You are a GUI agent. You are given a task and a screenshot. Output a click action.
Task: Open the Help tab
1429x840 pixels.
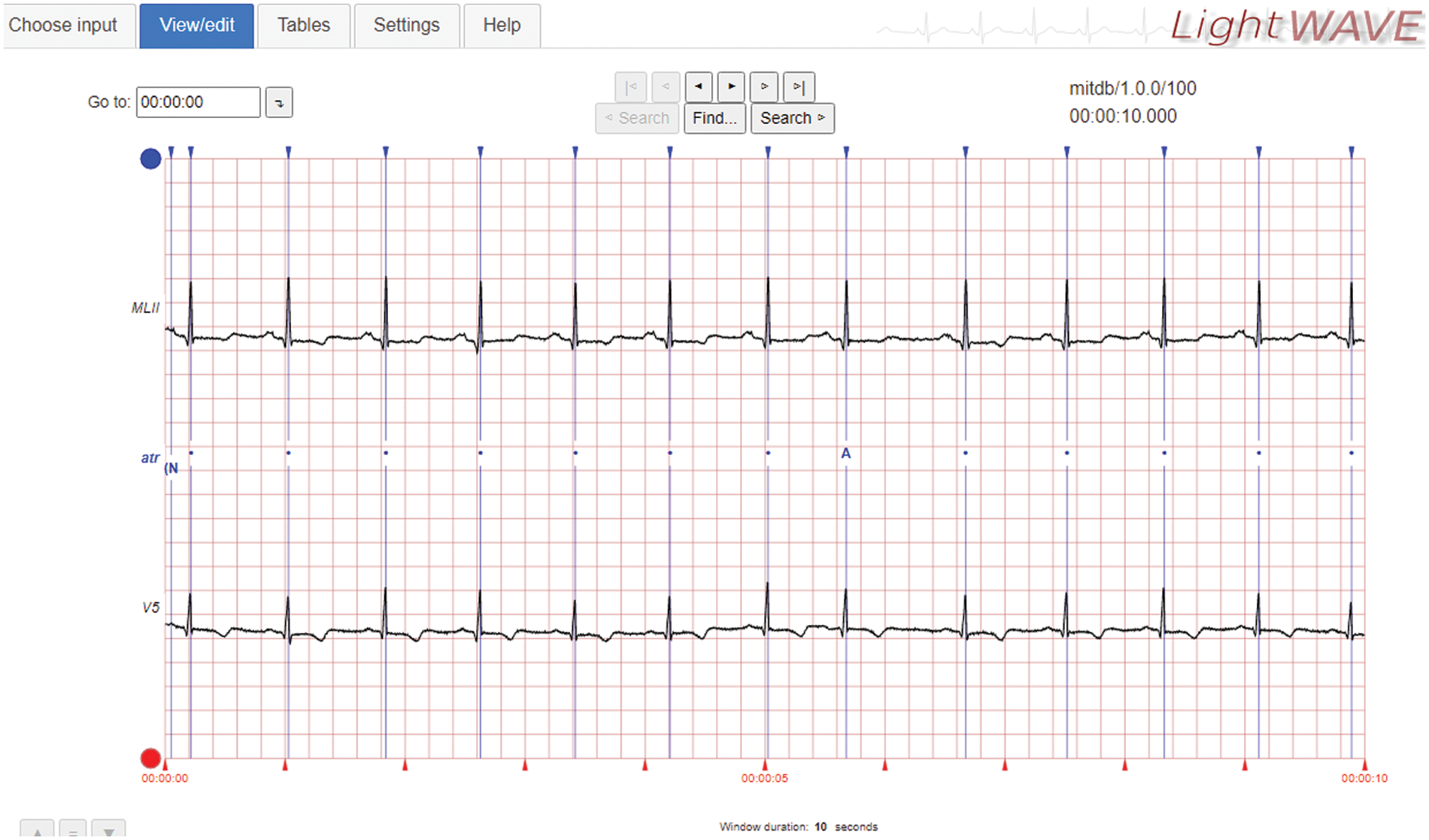[502, 26]
